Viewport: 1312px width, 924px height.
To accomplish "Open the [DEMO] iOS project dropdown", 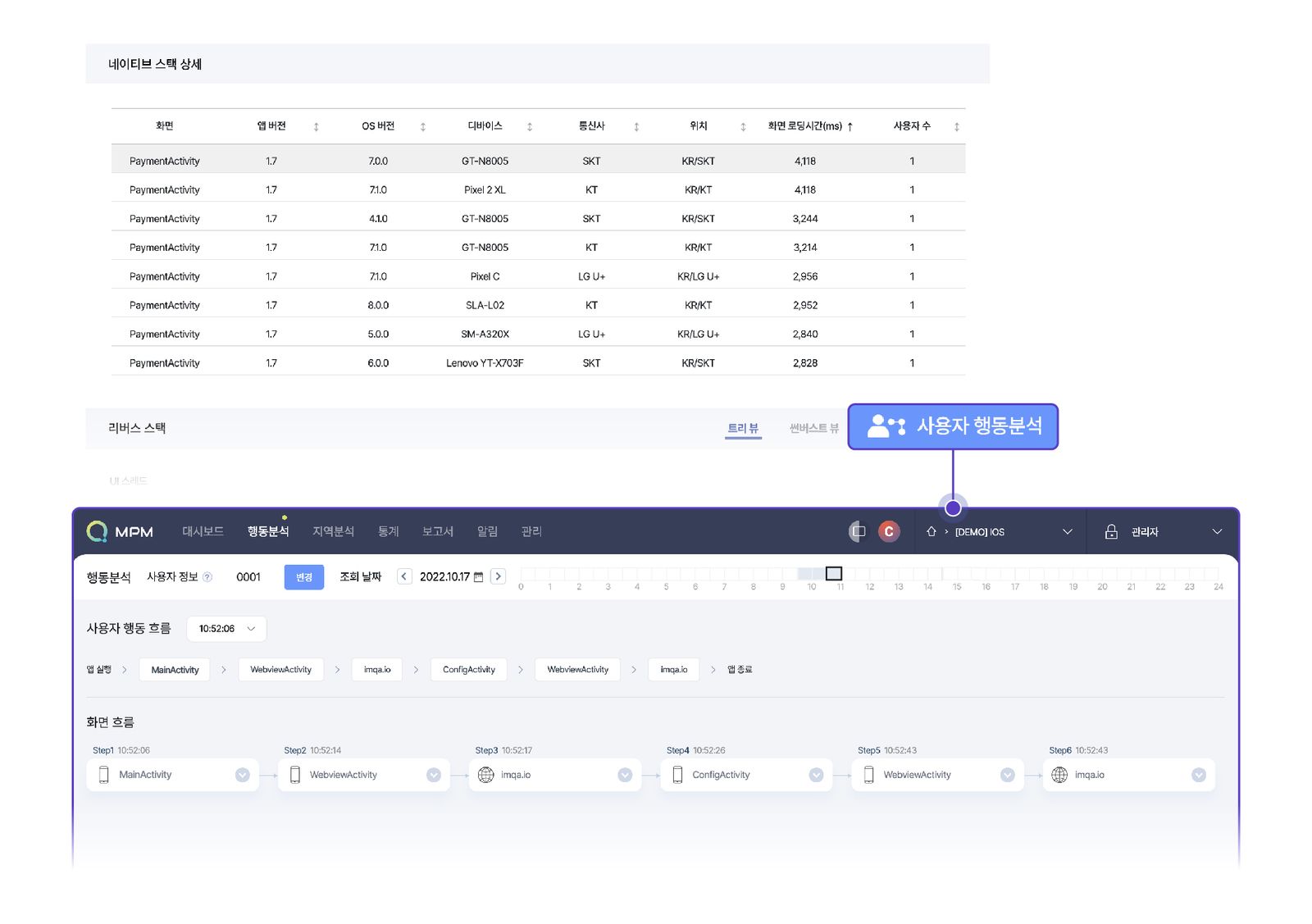I will pos(1000,531).
